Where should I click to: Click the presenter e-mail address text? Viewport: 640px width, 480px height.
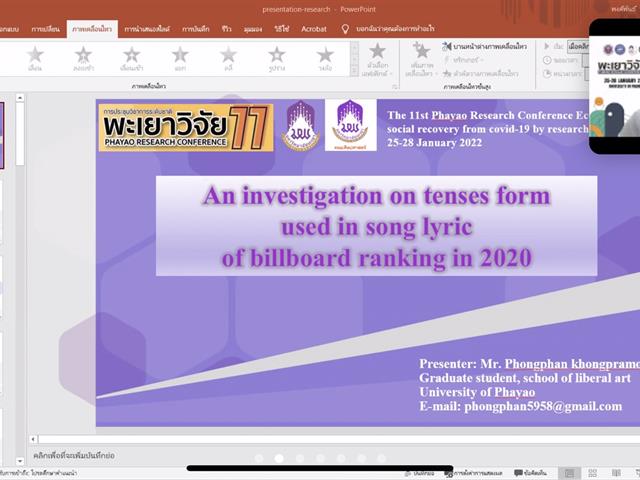click(543, 407)
